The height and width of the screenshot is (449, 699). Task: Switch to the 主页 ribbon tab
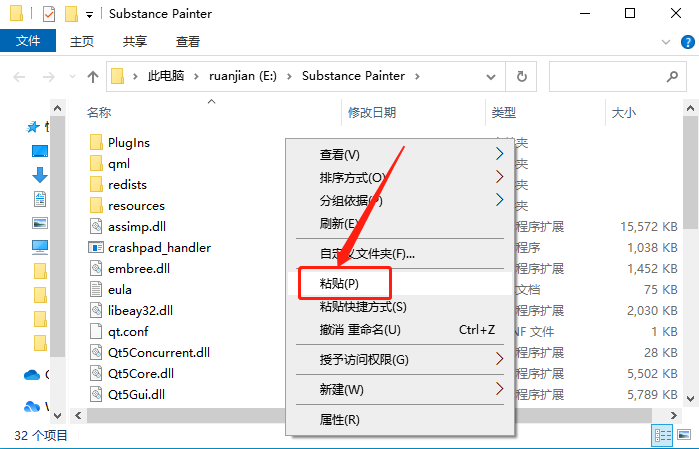click(82, 41)
